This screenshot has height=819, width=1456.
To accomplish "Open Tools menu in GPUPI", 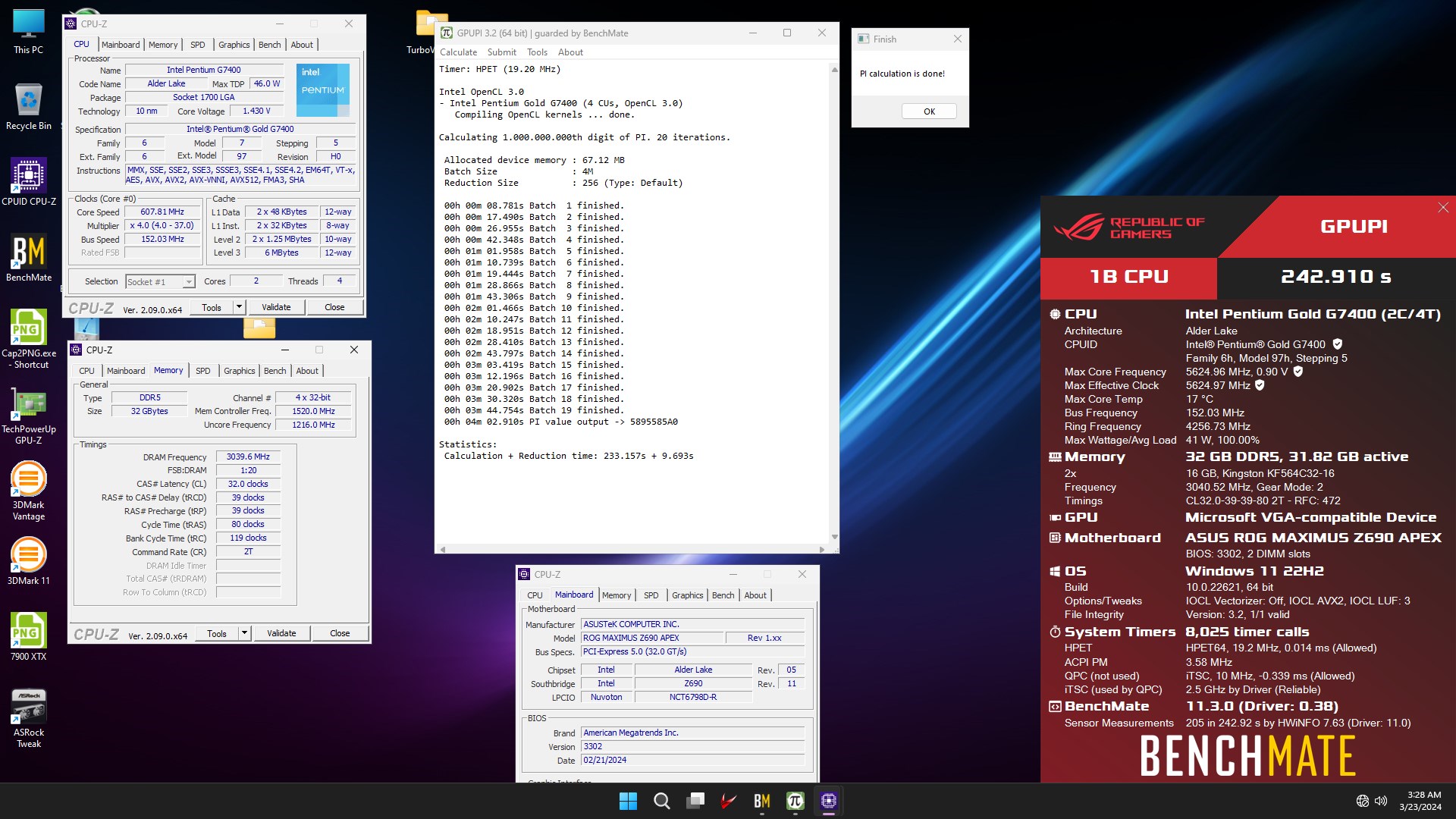I will (x=537, y=52).
